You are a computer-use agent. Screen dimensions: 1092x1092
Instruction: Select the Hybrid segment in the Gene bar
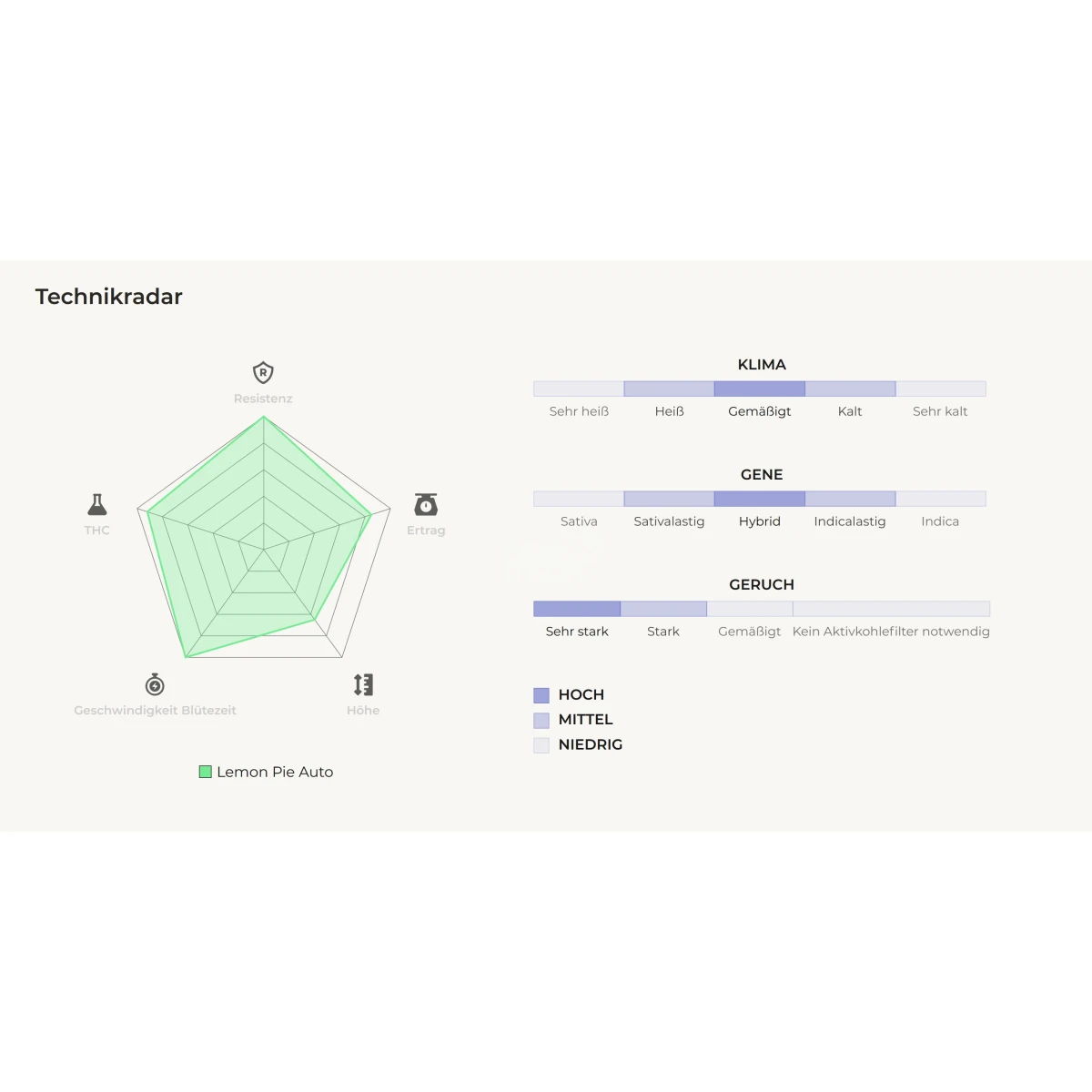760,499
